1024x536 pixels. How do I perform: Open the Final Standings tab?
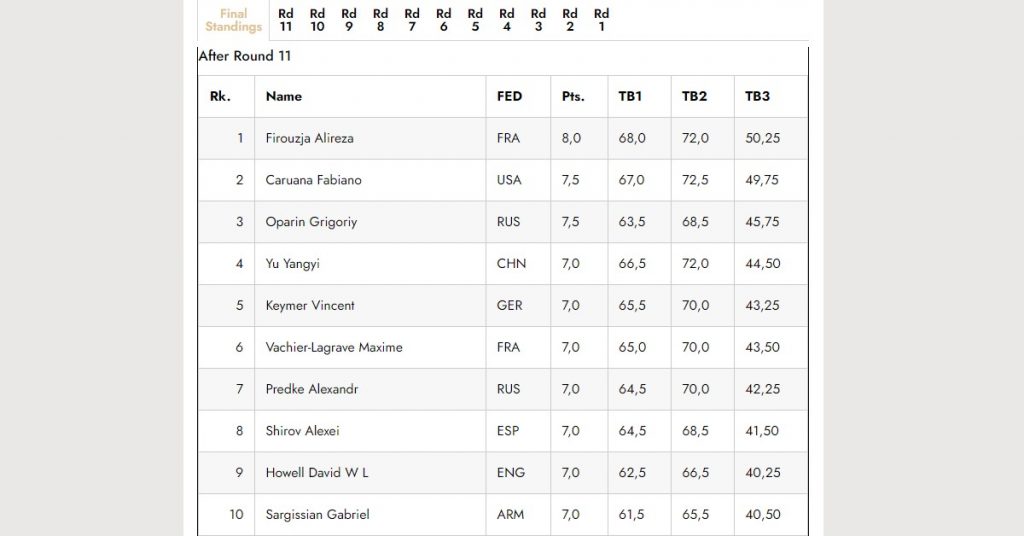point(233,20)
